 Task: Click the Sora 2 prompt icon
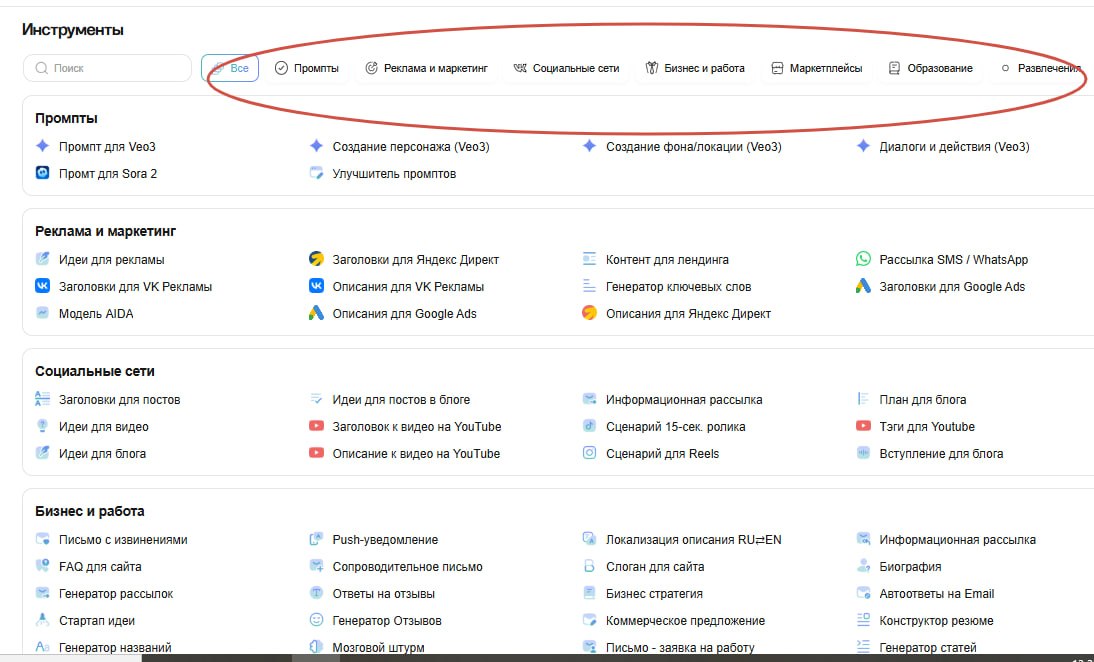[43, 173]
